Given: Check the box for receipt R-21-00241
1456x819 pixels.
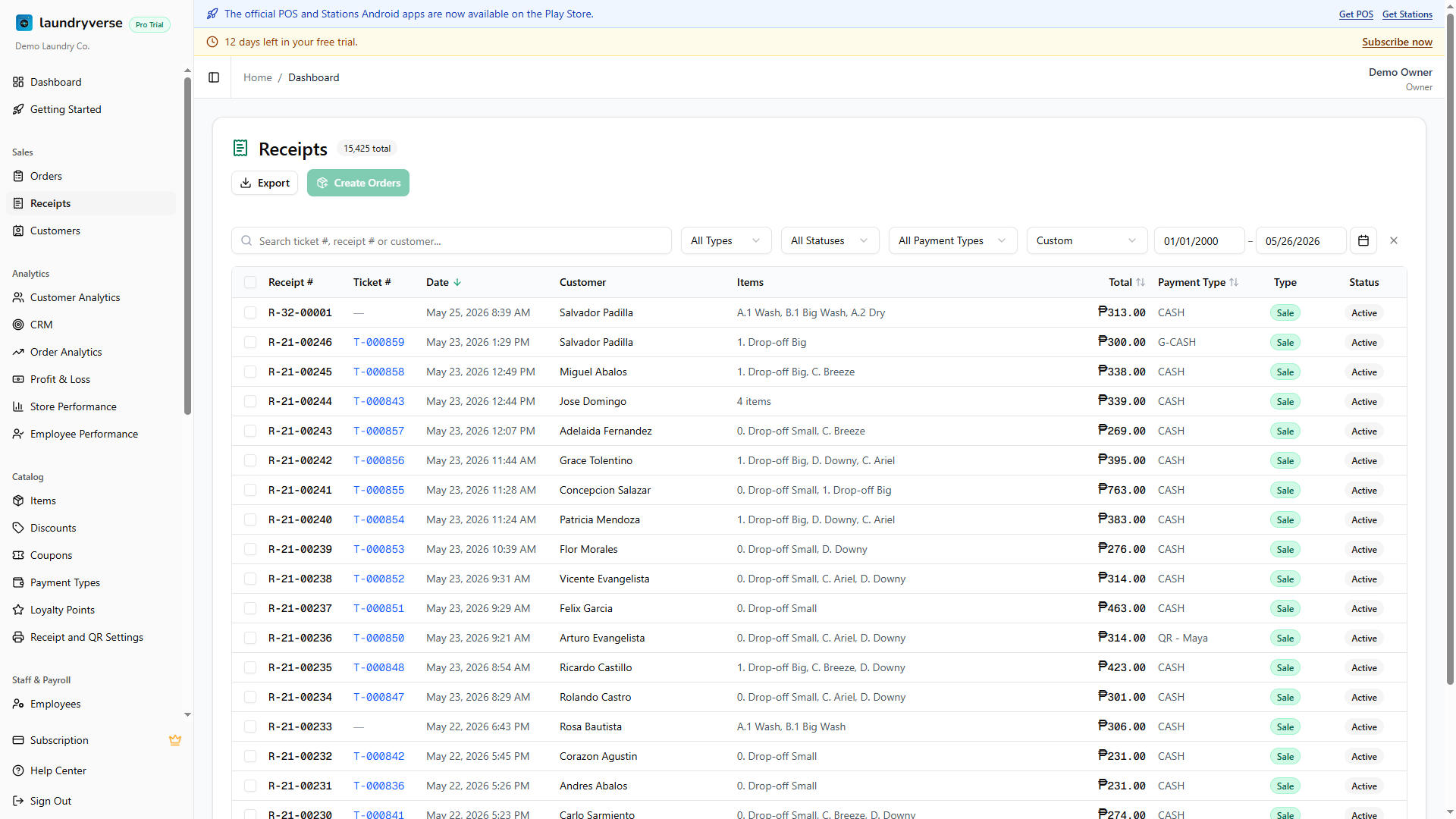Looking at the screenshot, I should tap(250, 490).
